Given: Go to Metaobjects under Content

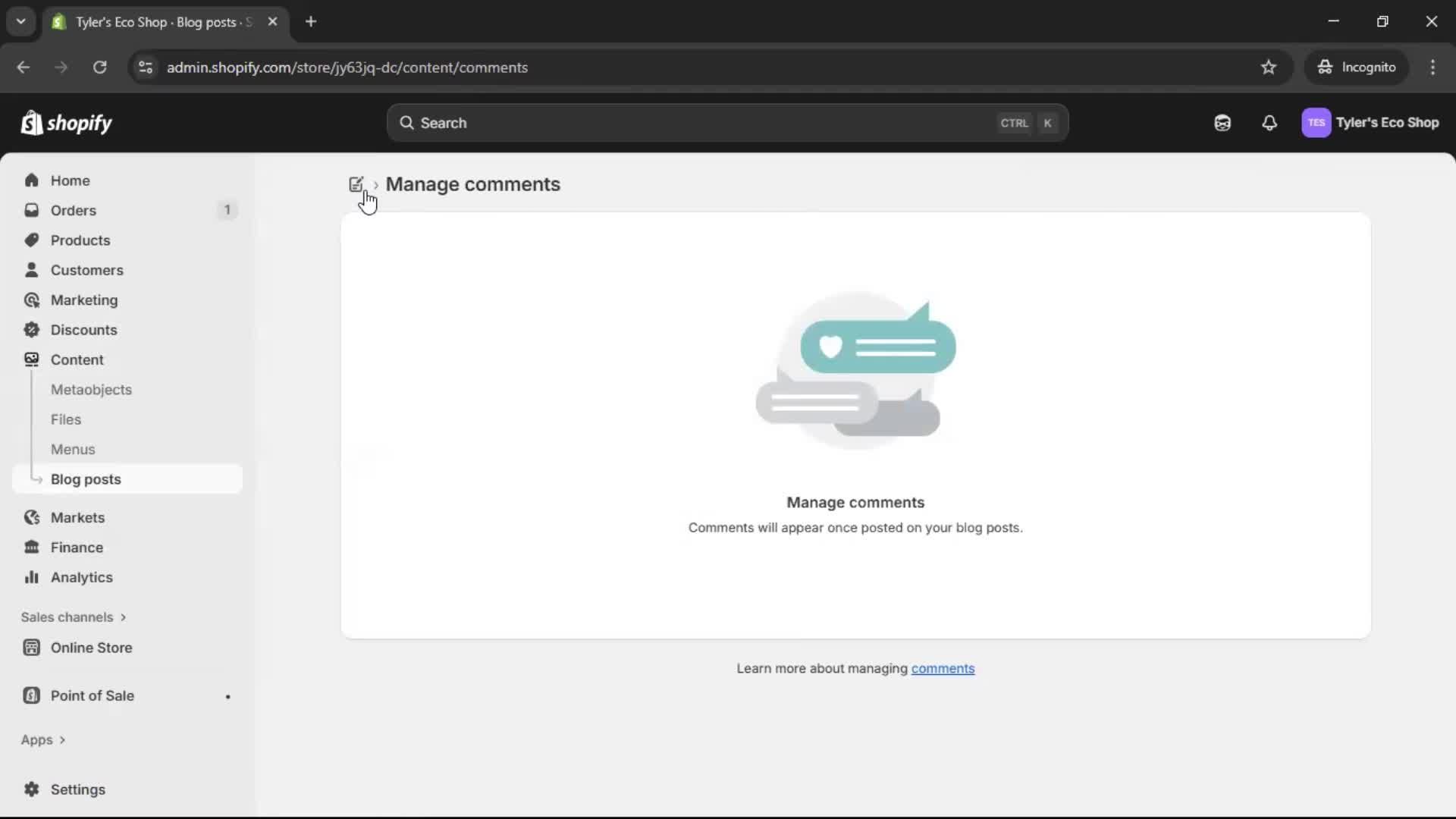Looking at the screenshot, I should (x=91, y=390).
